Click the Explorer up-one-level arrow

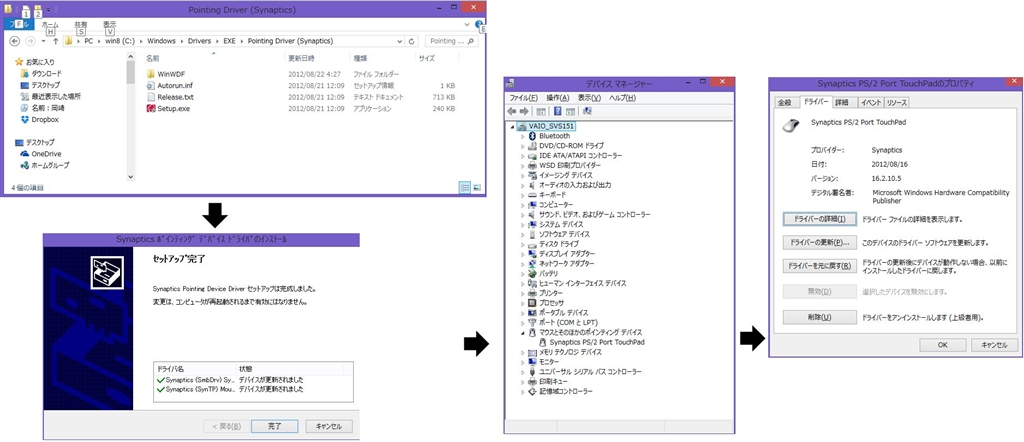pyautogui.click(x=56, y=41)
